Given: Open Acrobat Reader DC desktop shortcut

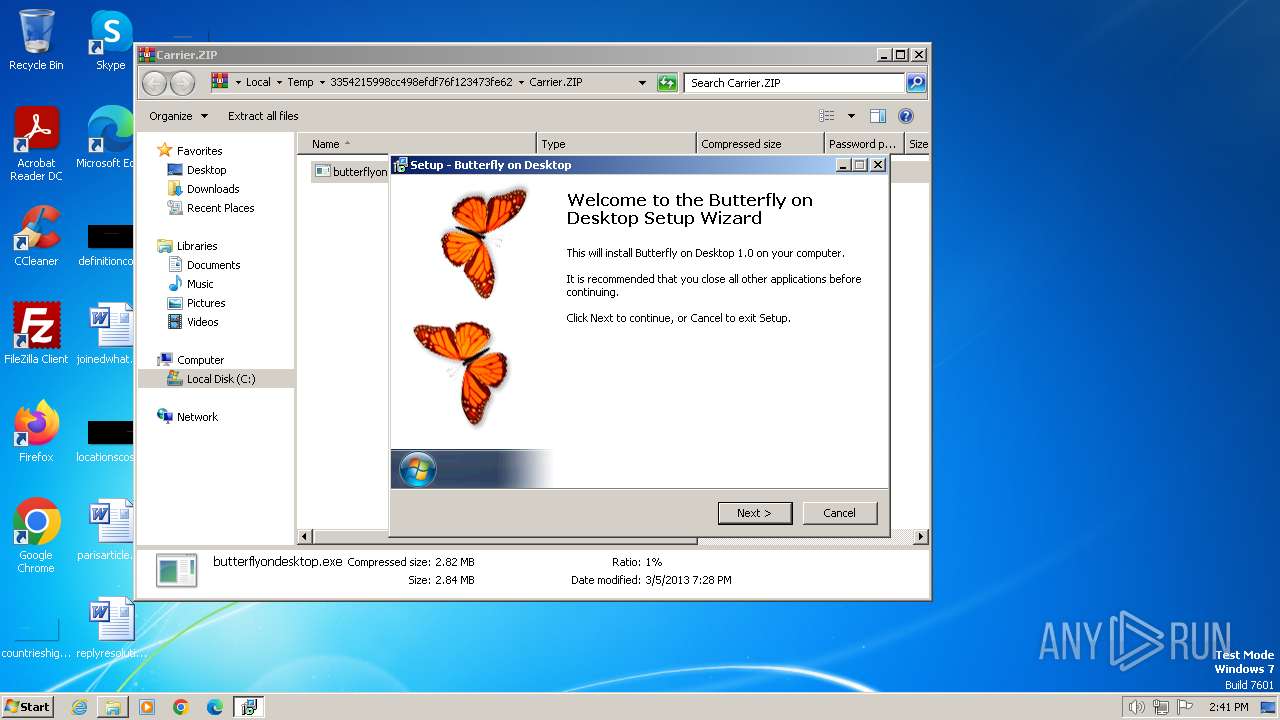Looking at the screenshot, I should point(36,144).
